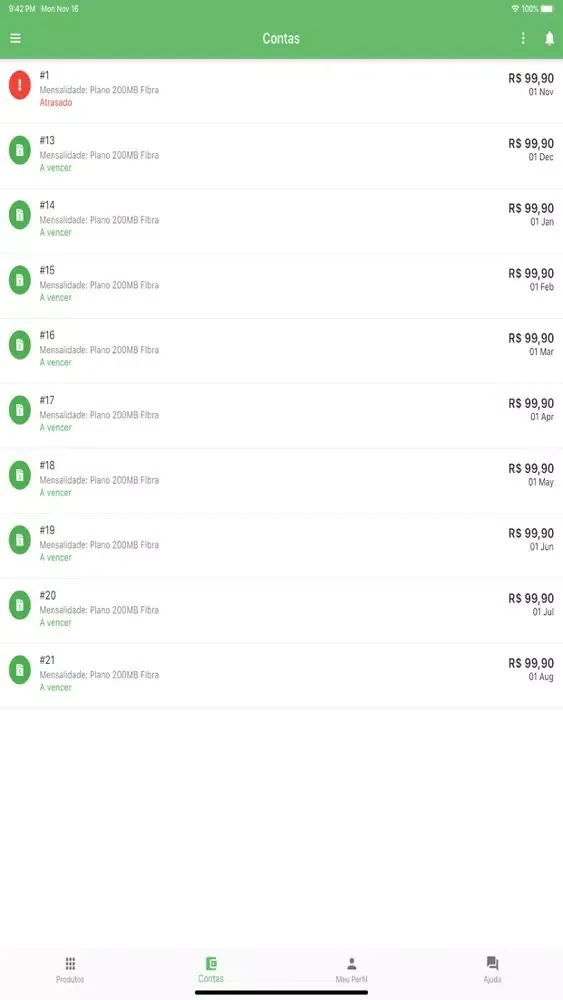Select bill #15 Mensalidade Plano 200MB Fibra

[281, 286]
